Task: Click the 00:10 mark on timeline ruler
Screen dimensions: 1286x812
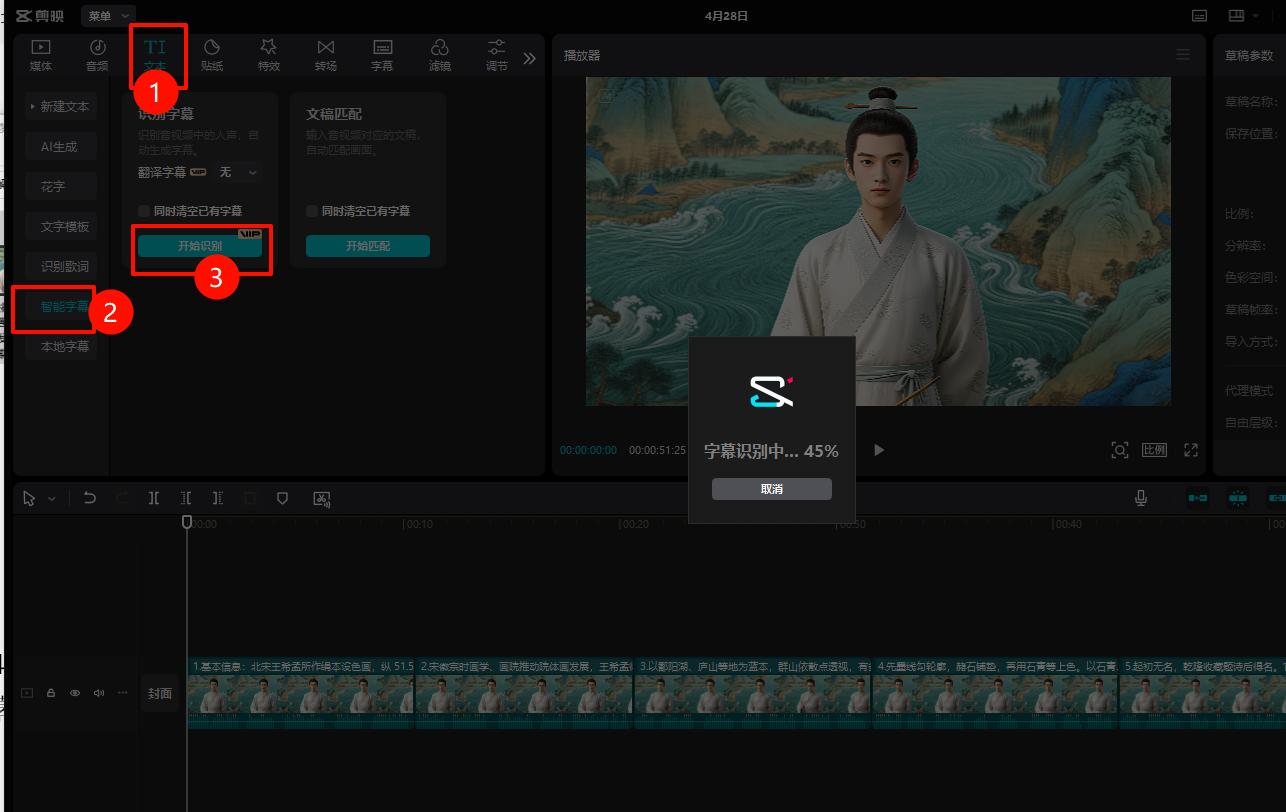Action: [420, 524]
